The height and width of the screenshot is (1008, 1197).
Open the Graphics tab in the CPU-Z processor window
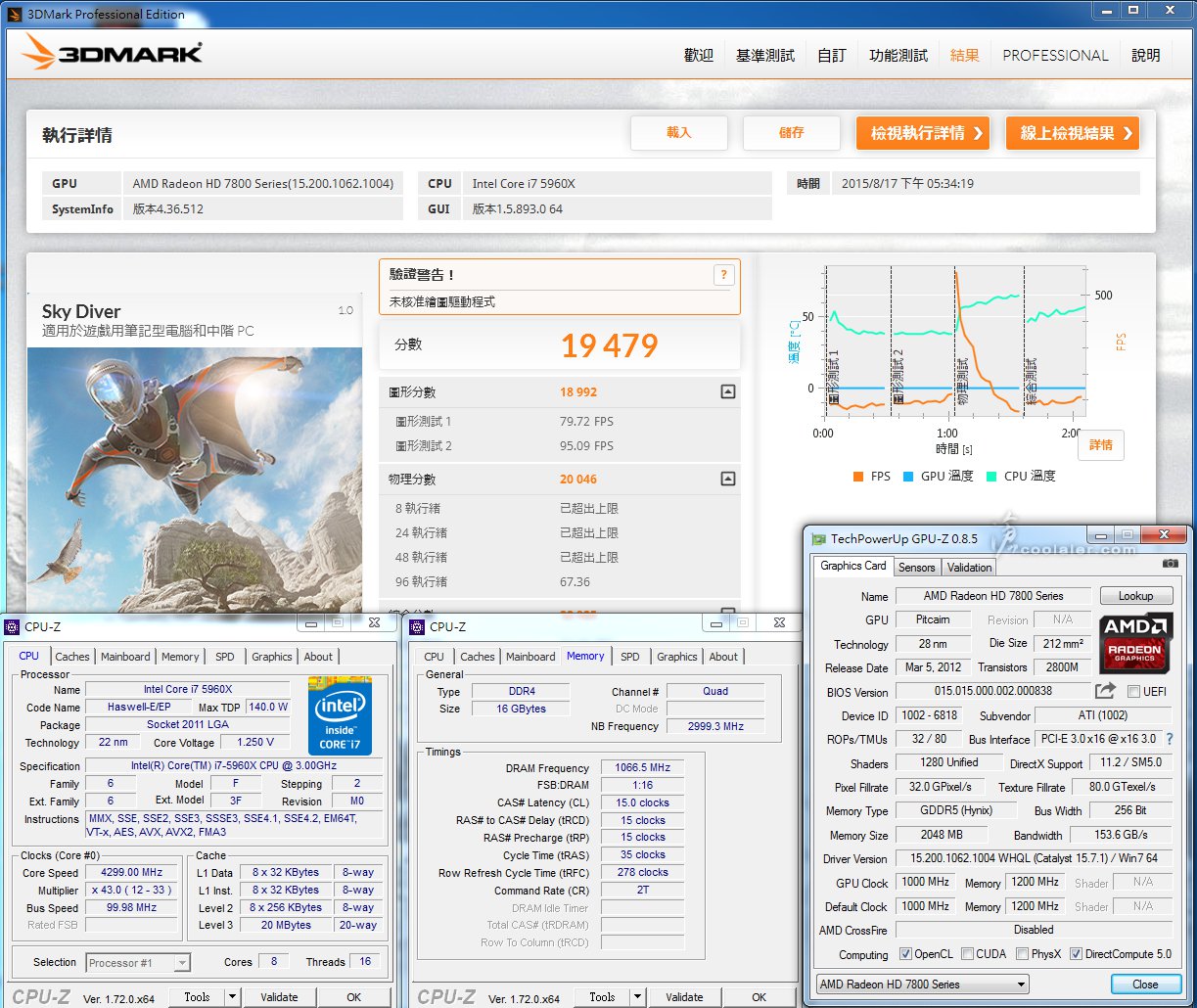tap(272, 657)
